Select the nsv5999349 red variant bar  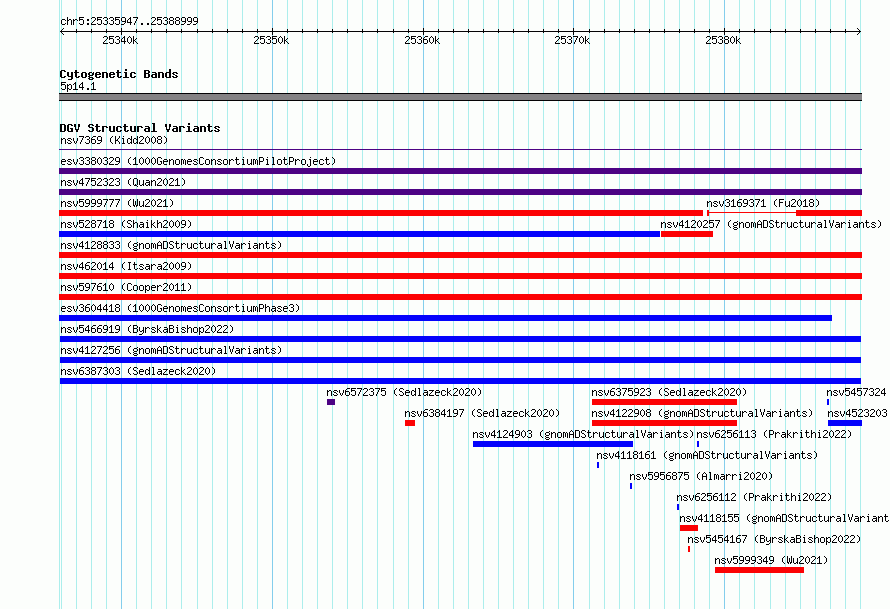(x=759, y=570)
